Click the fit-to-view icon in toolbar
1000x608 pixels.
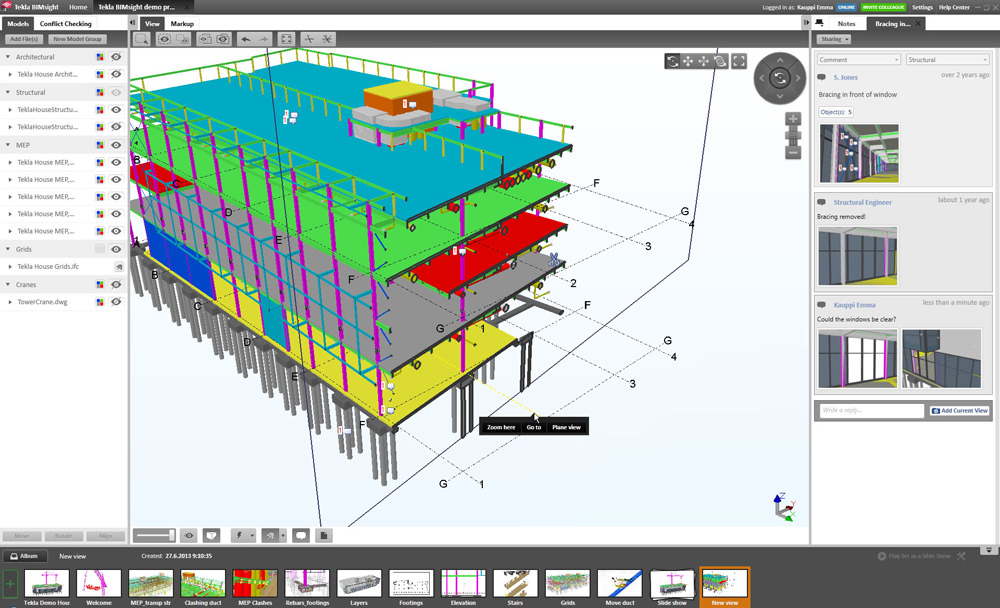tap(286, 39)
